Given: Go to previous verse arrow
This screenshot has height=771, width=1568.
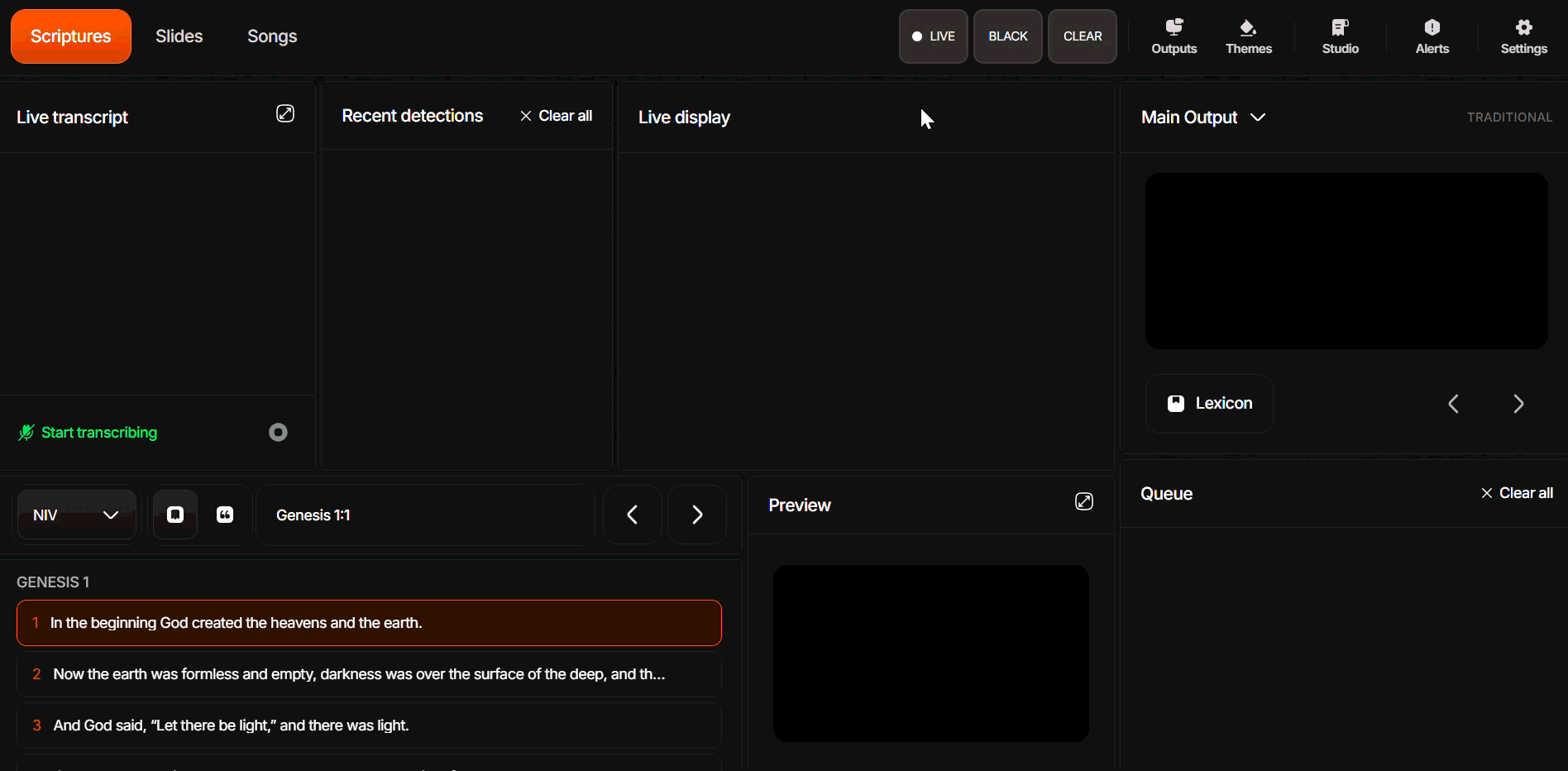Looking at the screenshot, I should pos(633,515).
